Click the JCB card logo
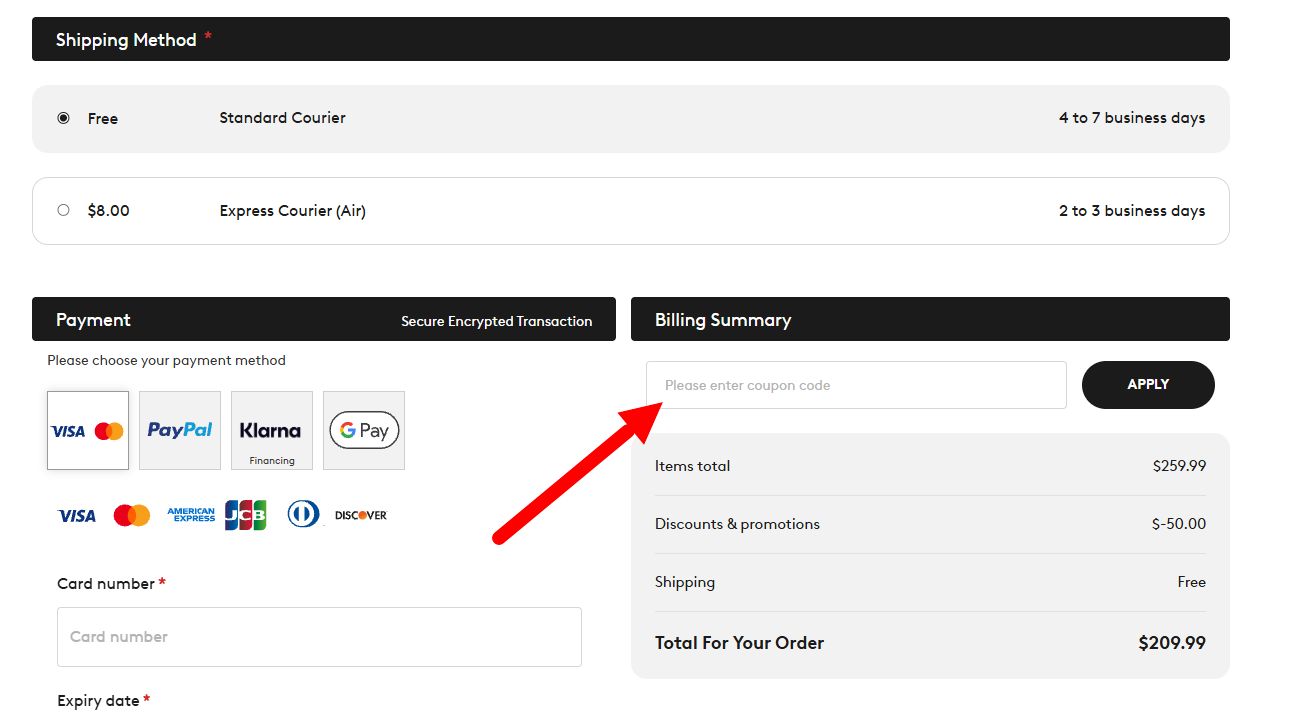 click(x=246, y=515)
